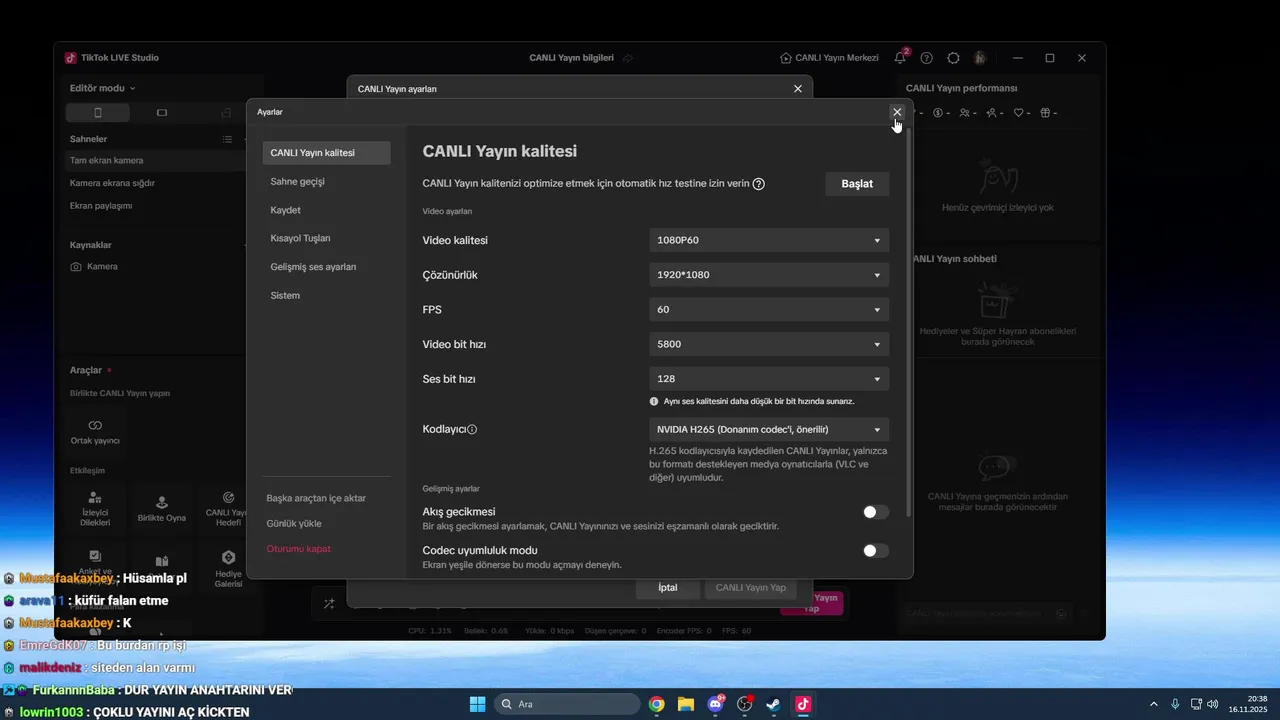Open the settings gear in TikTok title bar

(x=953, y=58)
